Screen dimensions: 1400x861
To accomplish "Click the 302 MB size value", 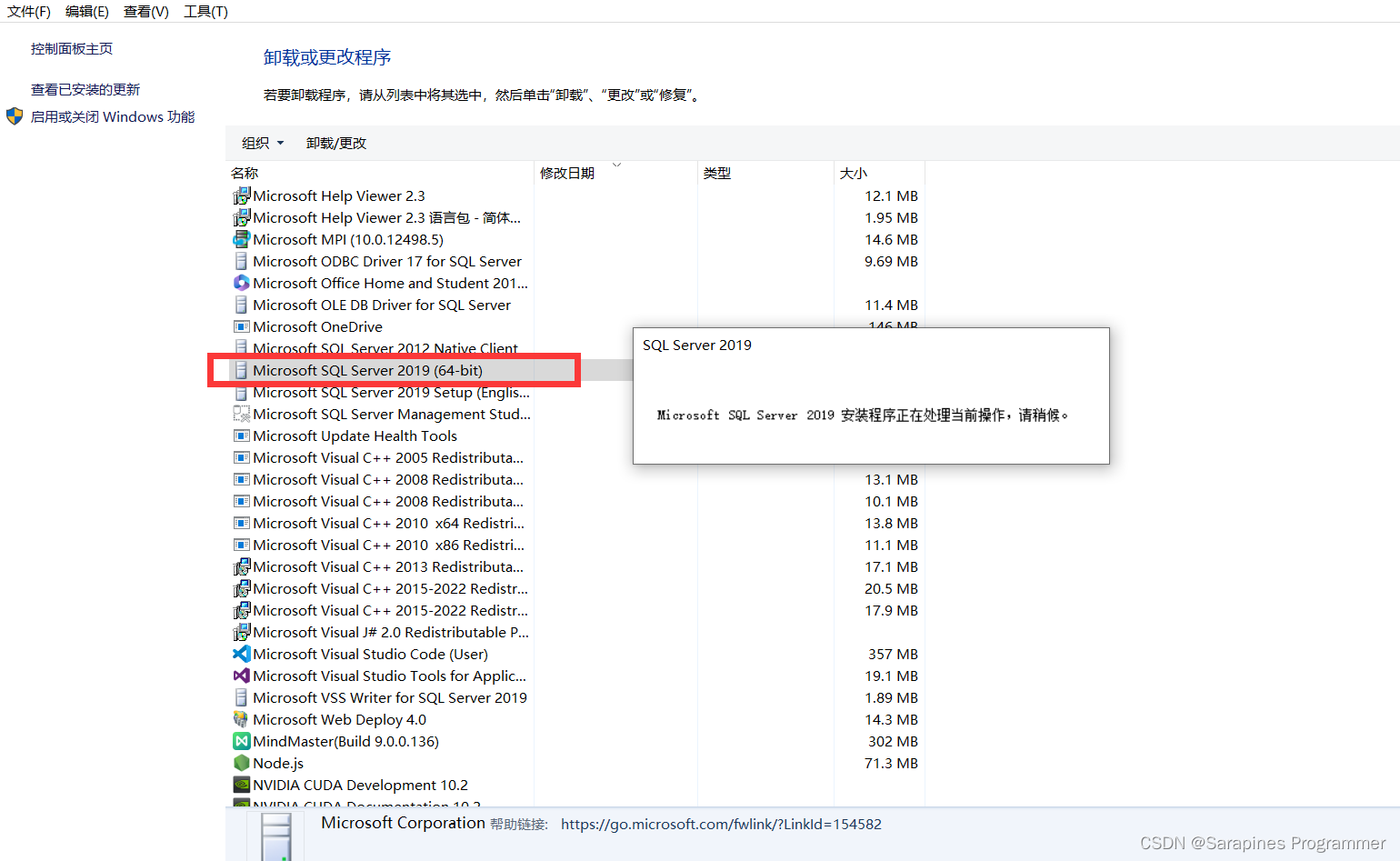I will click(893, 741).
